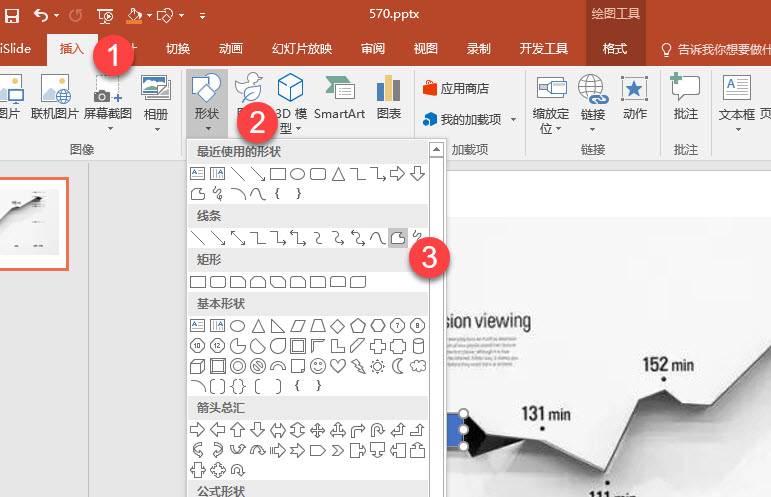Undo the last action
The width and height of the screenshot is (771, 497).
pos(41,16)
